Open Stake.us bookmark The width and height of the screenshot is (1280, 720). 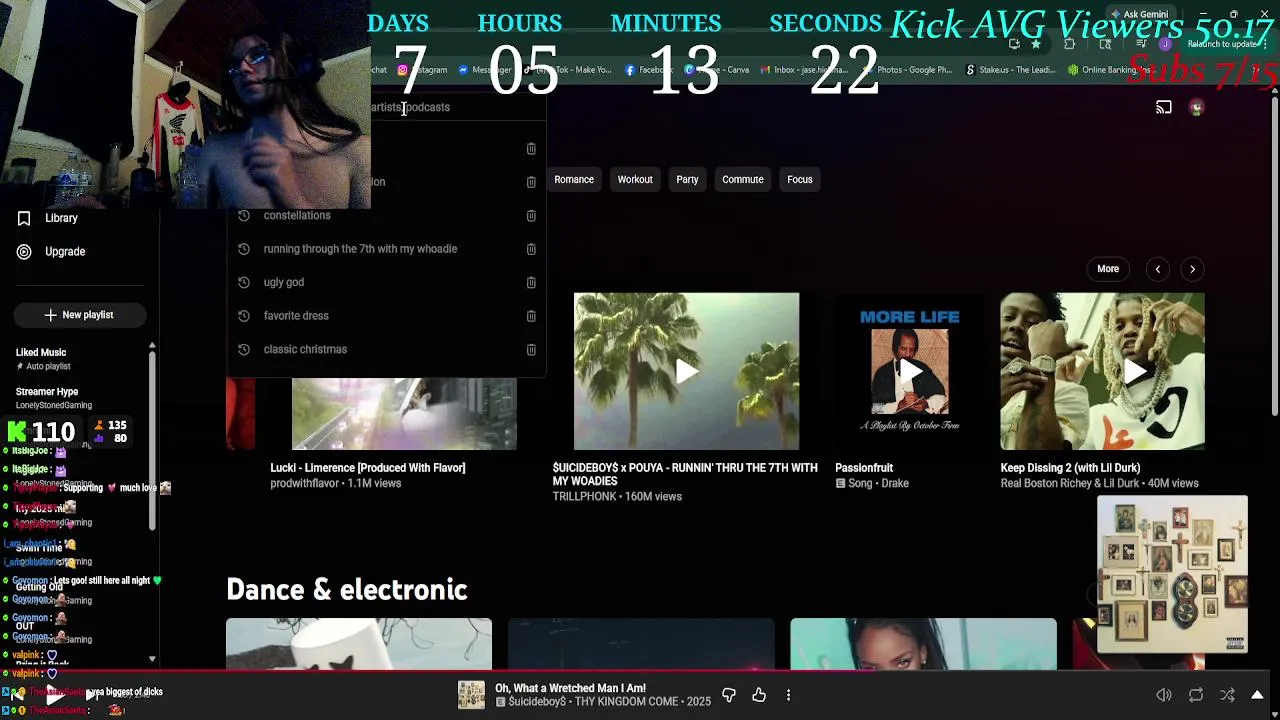(1010, 70)
